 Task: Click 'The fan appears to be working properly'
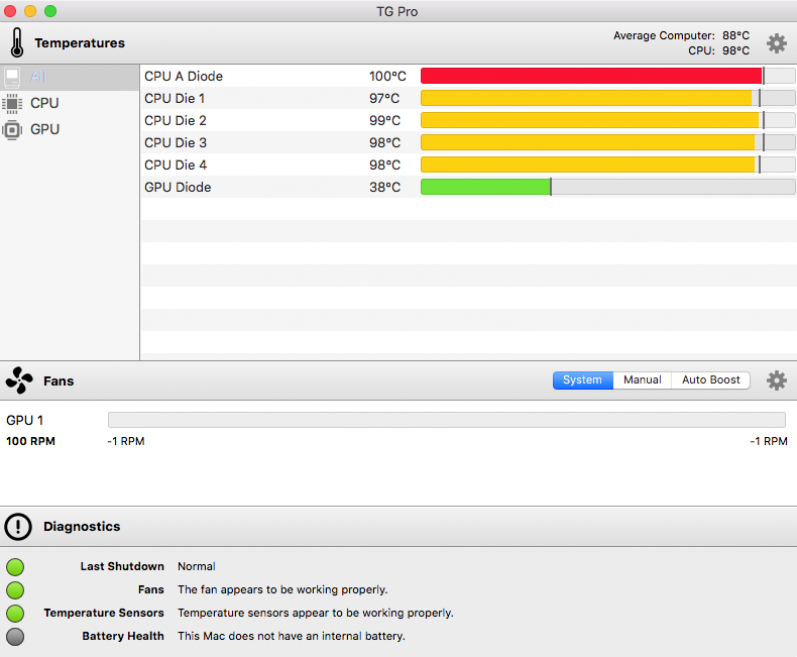(283, 590)
